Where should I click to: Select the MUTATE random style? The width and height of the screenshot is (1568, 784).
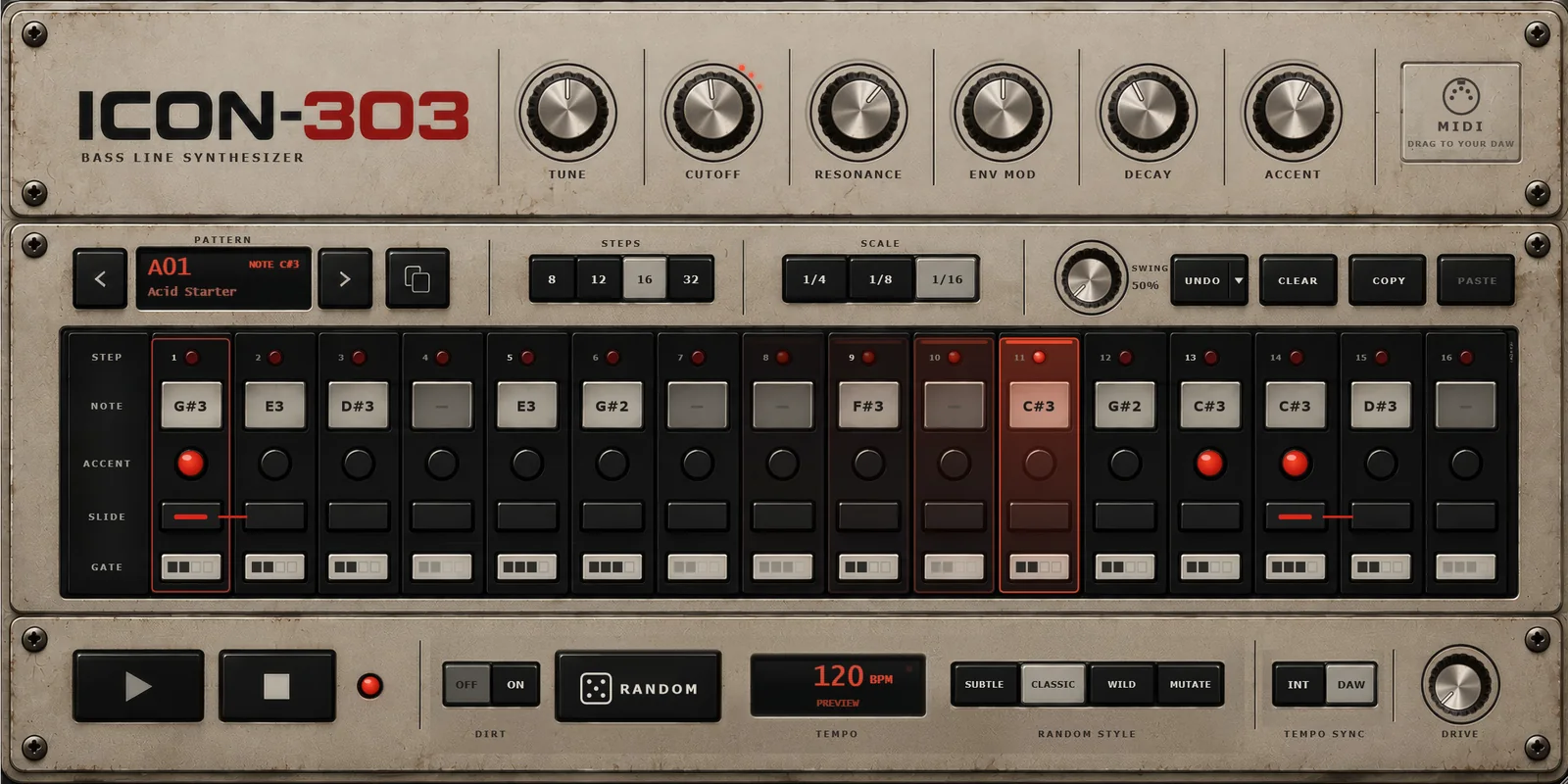click(x=1190, y=684)
